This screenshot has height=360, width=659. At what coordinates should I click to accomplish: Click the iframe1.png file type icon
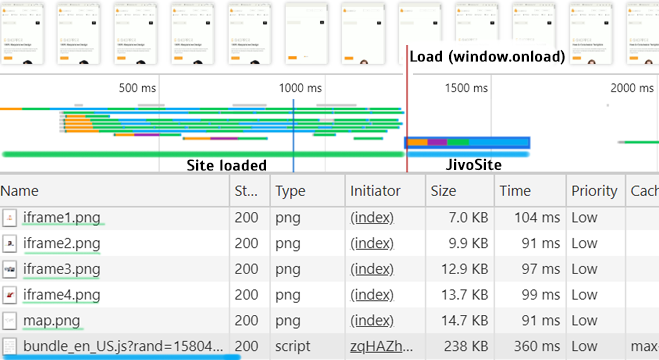point(10,218)
